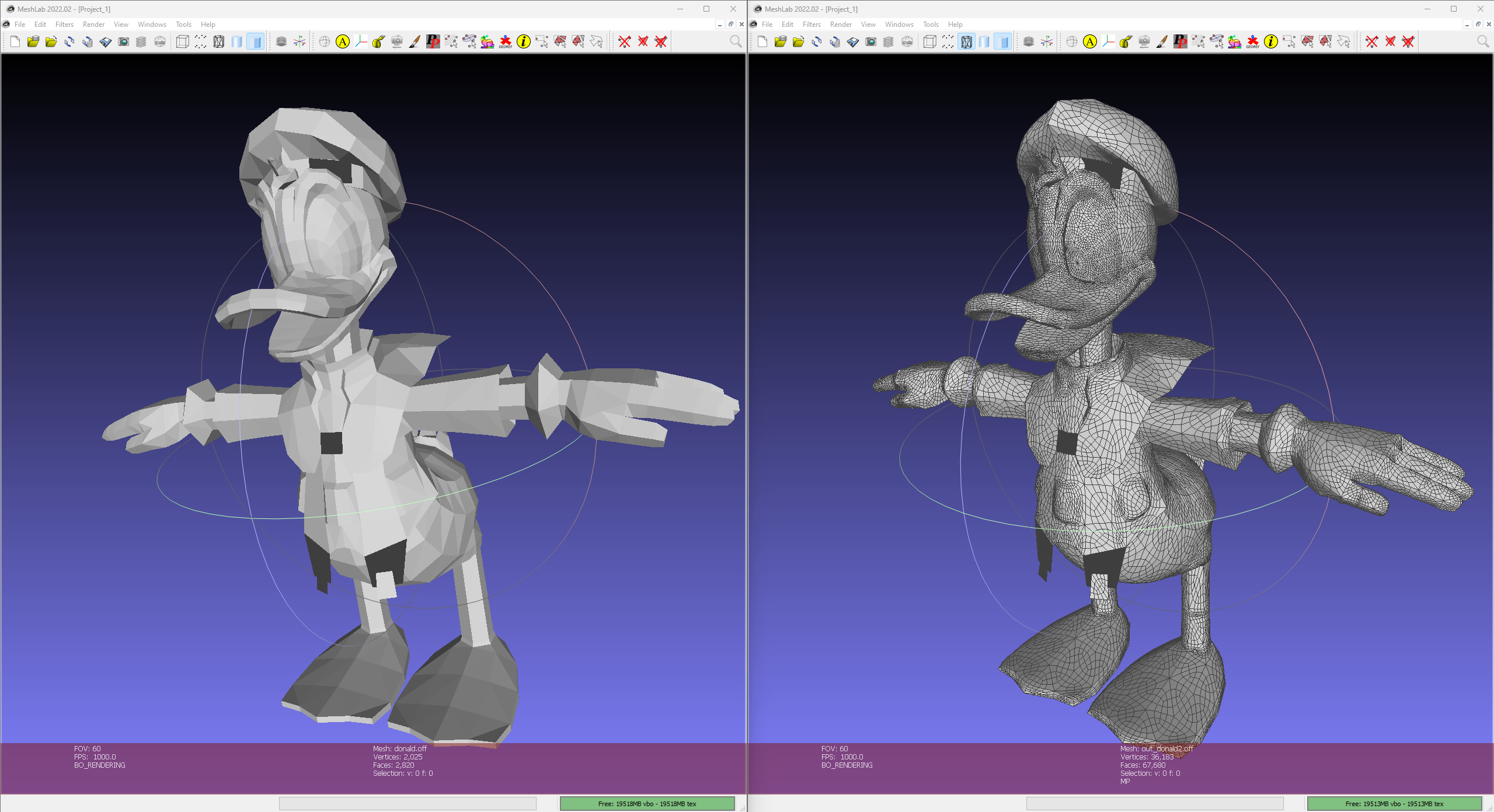Open project folder icon in left window
This screenshot has height=812, width=1494.
33,41
